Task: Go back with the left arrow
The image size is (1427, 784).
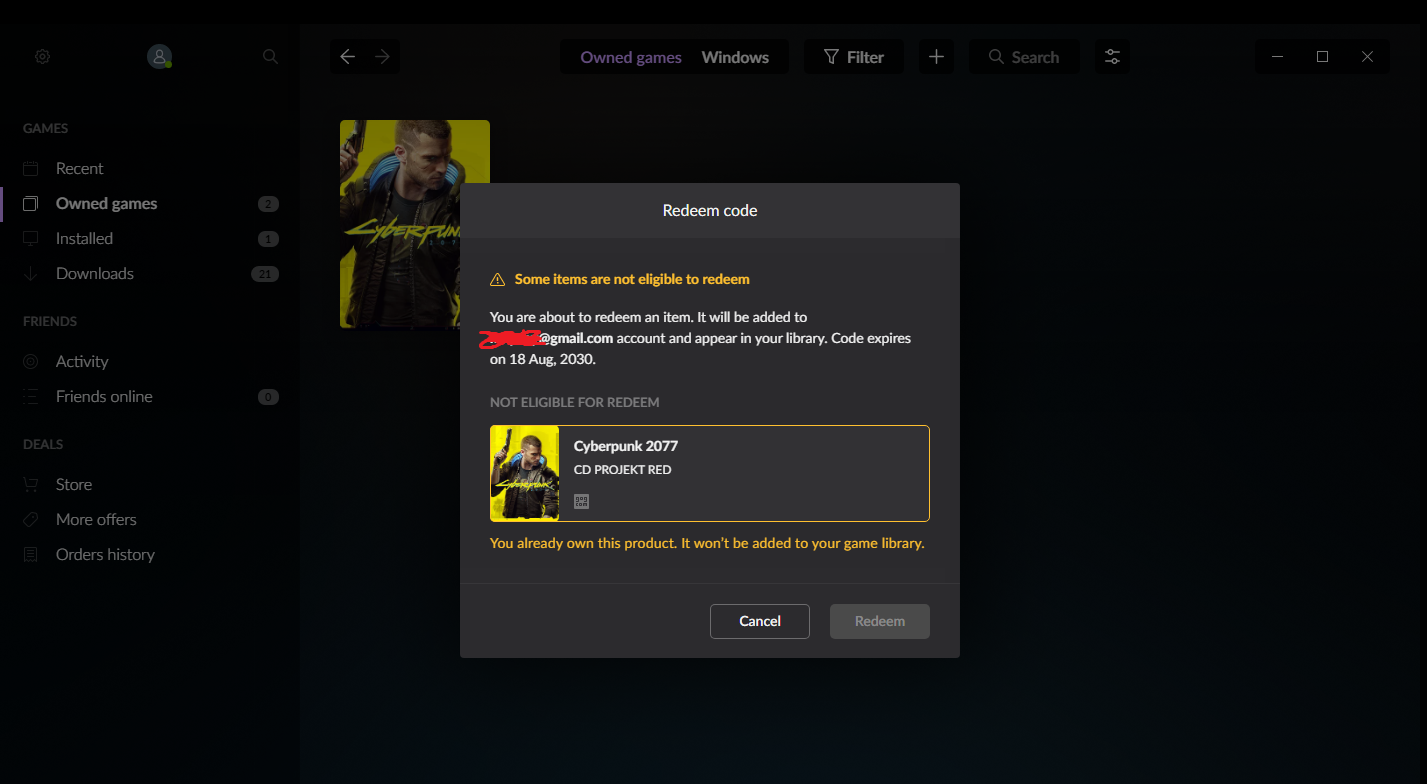Action: [x=348, y=57]
